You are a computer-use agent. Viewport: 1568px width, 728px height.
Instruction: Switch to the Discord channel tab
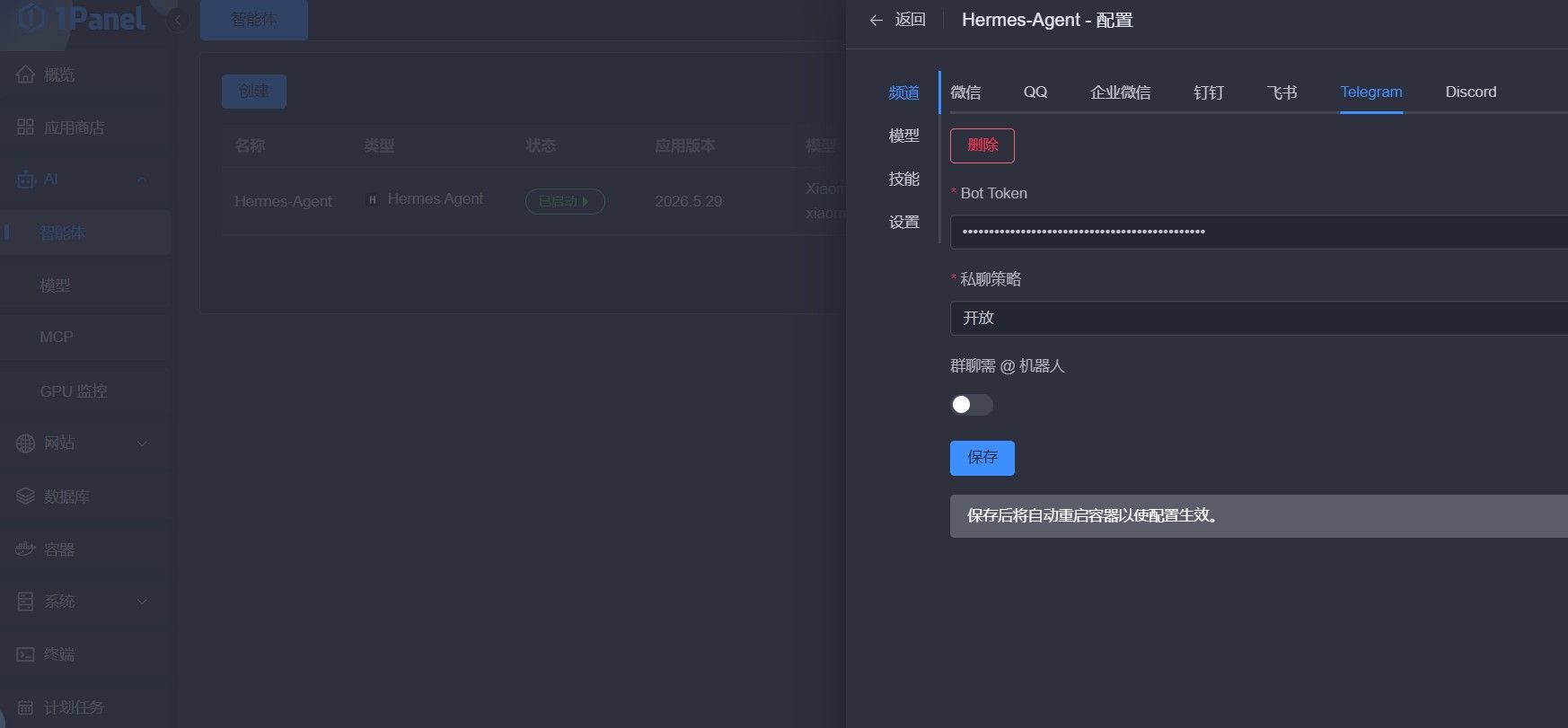1470,92
